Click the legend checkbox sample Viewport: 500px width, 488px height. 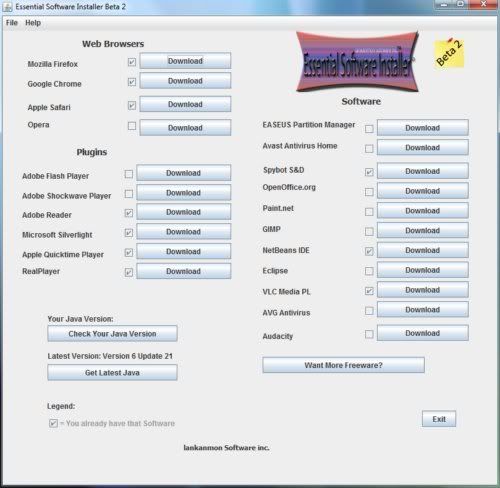point(53,423)
